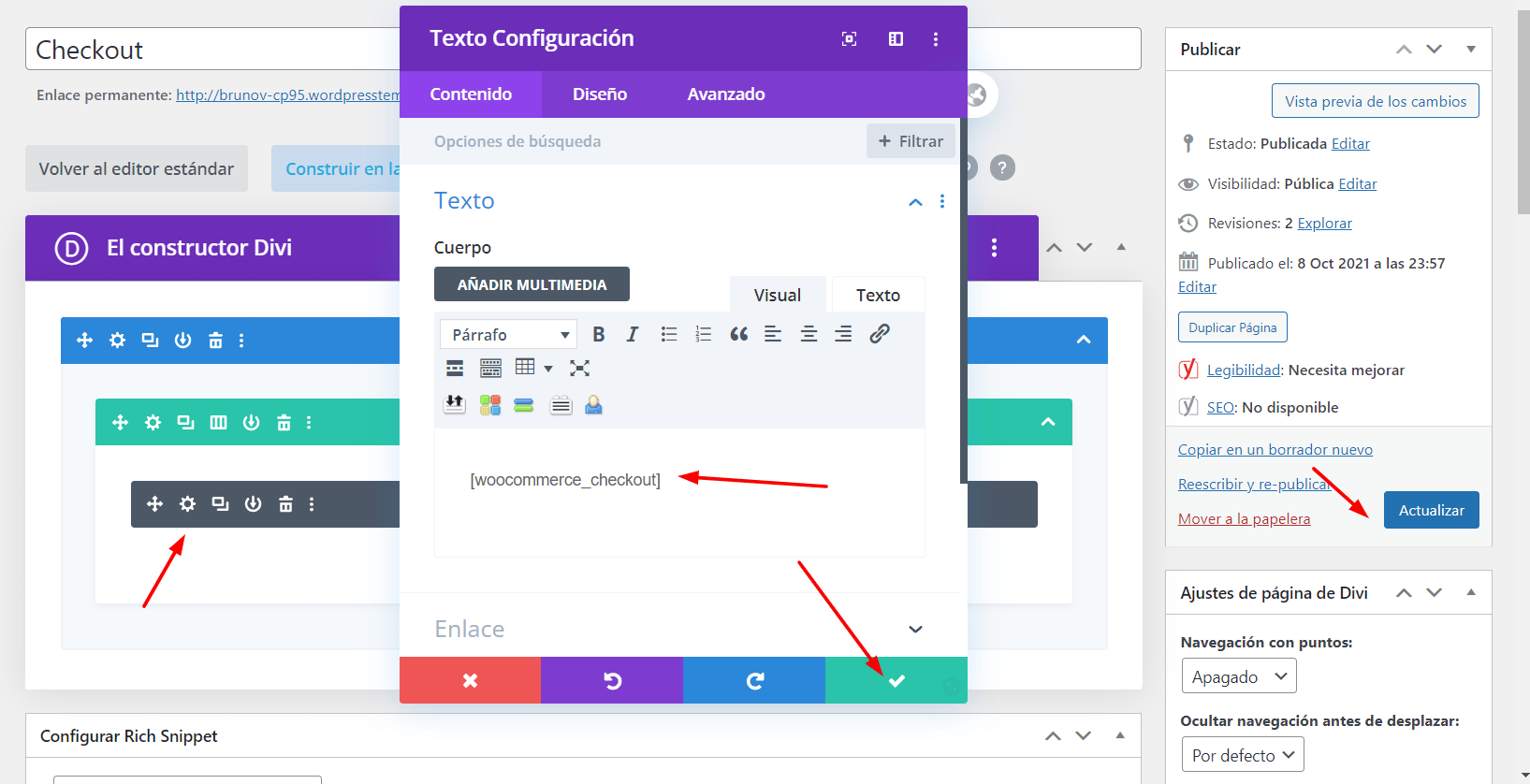Open Navegación con puntos Apagado dropdown
The height and width of the screenshot is (784, 1530).
tap(1239, 676)
